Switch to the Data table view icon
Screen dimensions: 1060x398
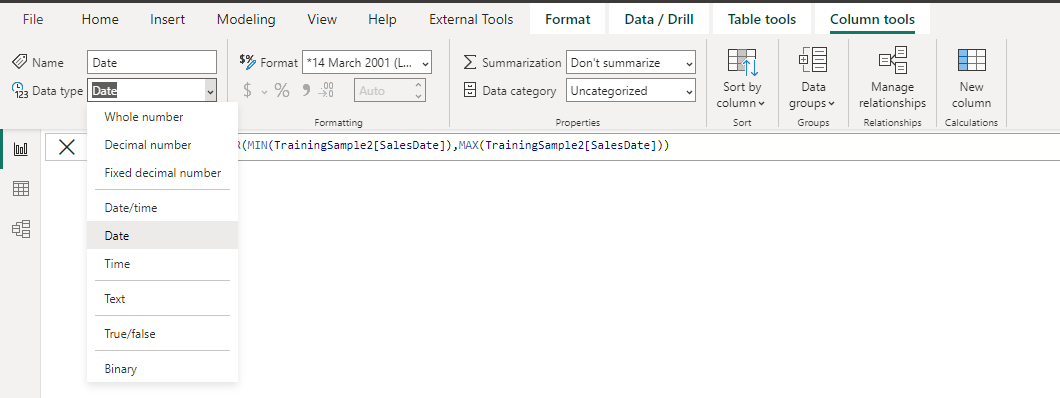click(x=21, y=189)
